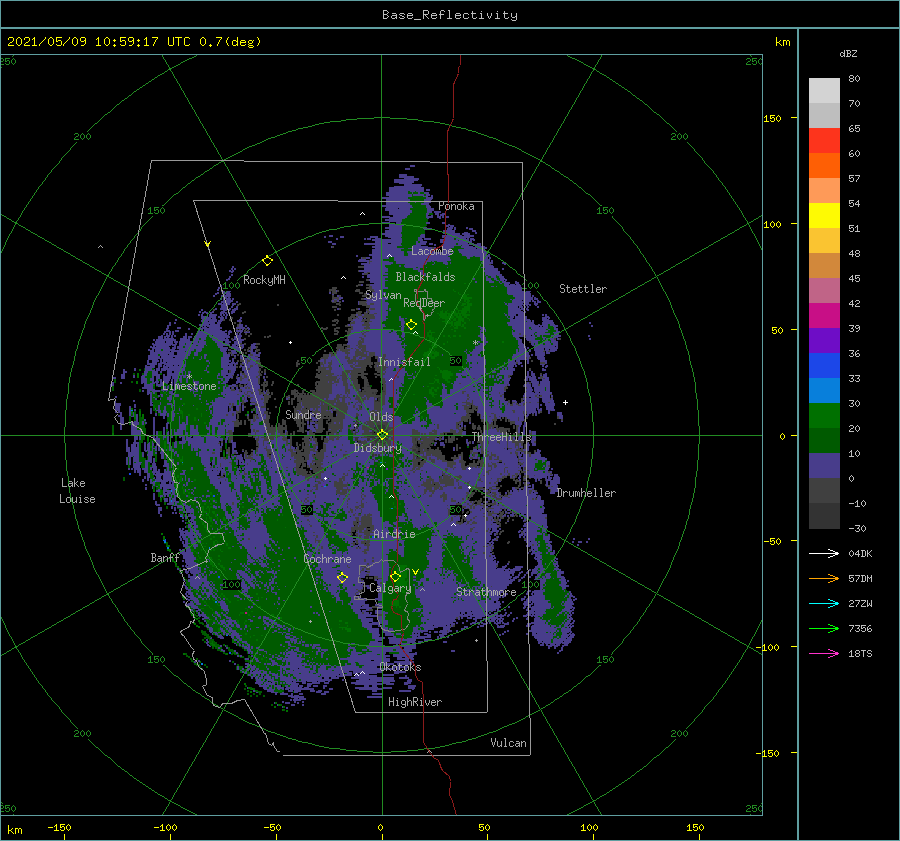The width and height of the screenshot is (900, 841).
Task: Select yellow diamond marker below RedDeer
Action: point(411,325)
